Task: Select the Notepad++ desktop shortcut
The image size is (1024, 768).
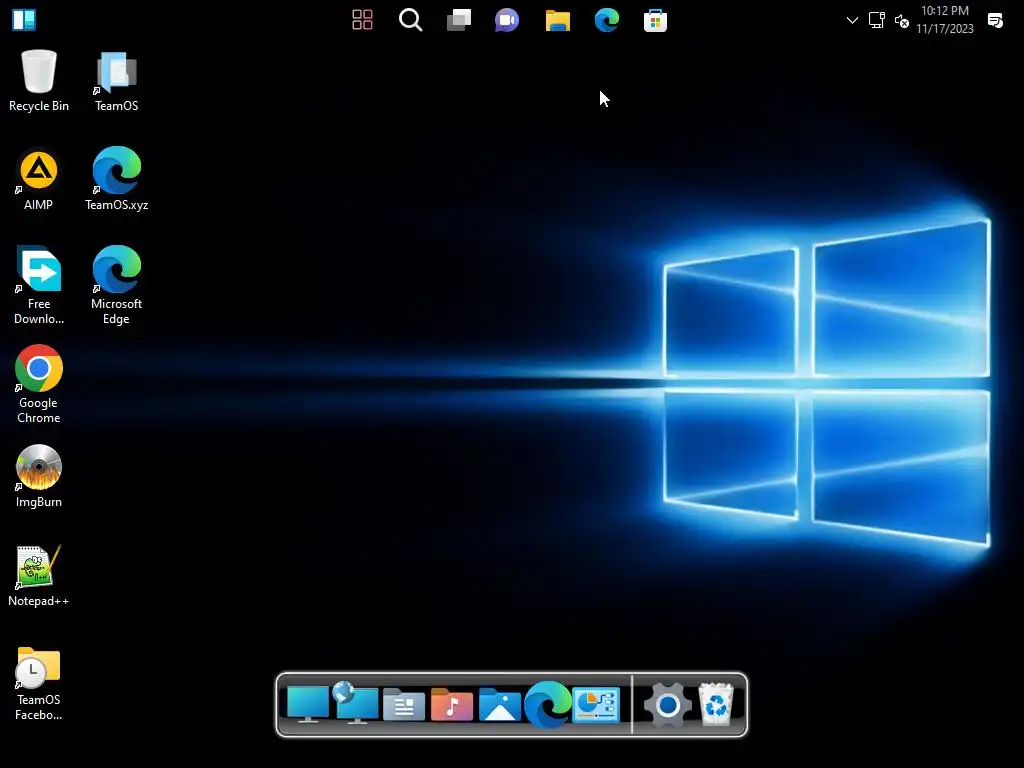Action: [39, 576]
